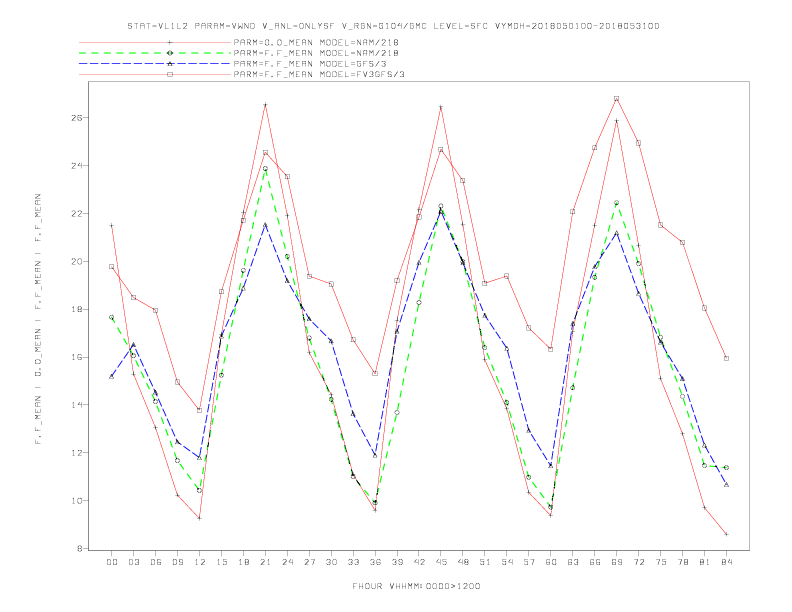792x612 pixels.
Task: Click the circle marker in the green dashed legend line
Action: coord(170,53)
